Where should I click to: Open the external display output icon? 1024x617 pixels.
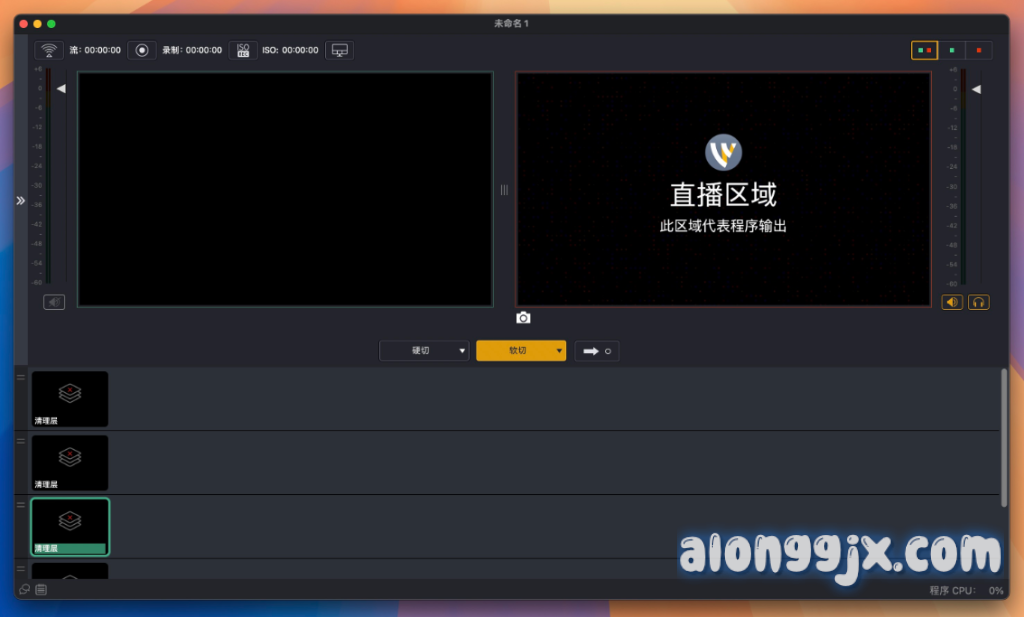340,50
